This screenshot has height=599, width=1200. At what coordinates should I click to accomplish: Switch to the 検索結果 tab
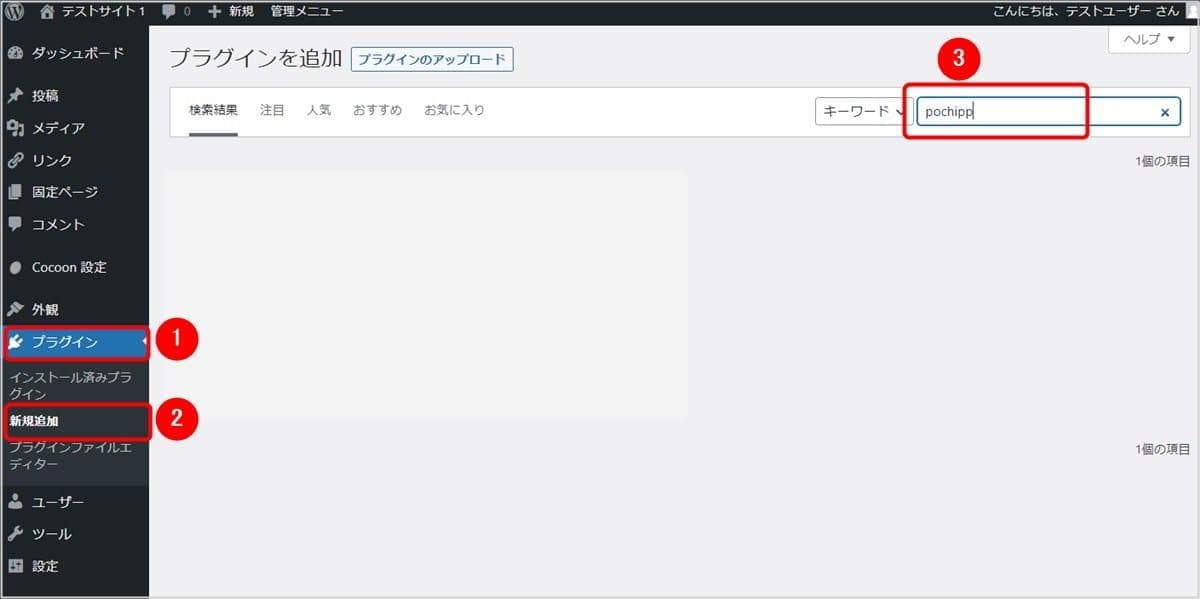pyautogui.click(x=213, y=111)
